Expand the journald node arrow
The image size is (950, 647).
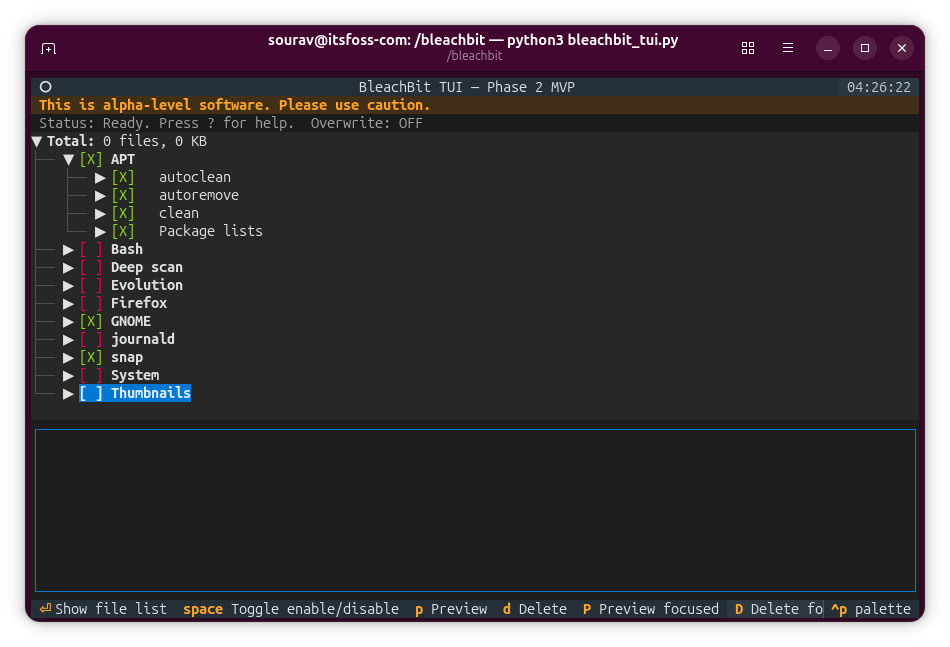click(x=68, y=340)
